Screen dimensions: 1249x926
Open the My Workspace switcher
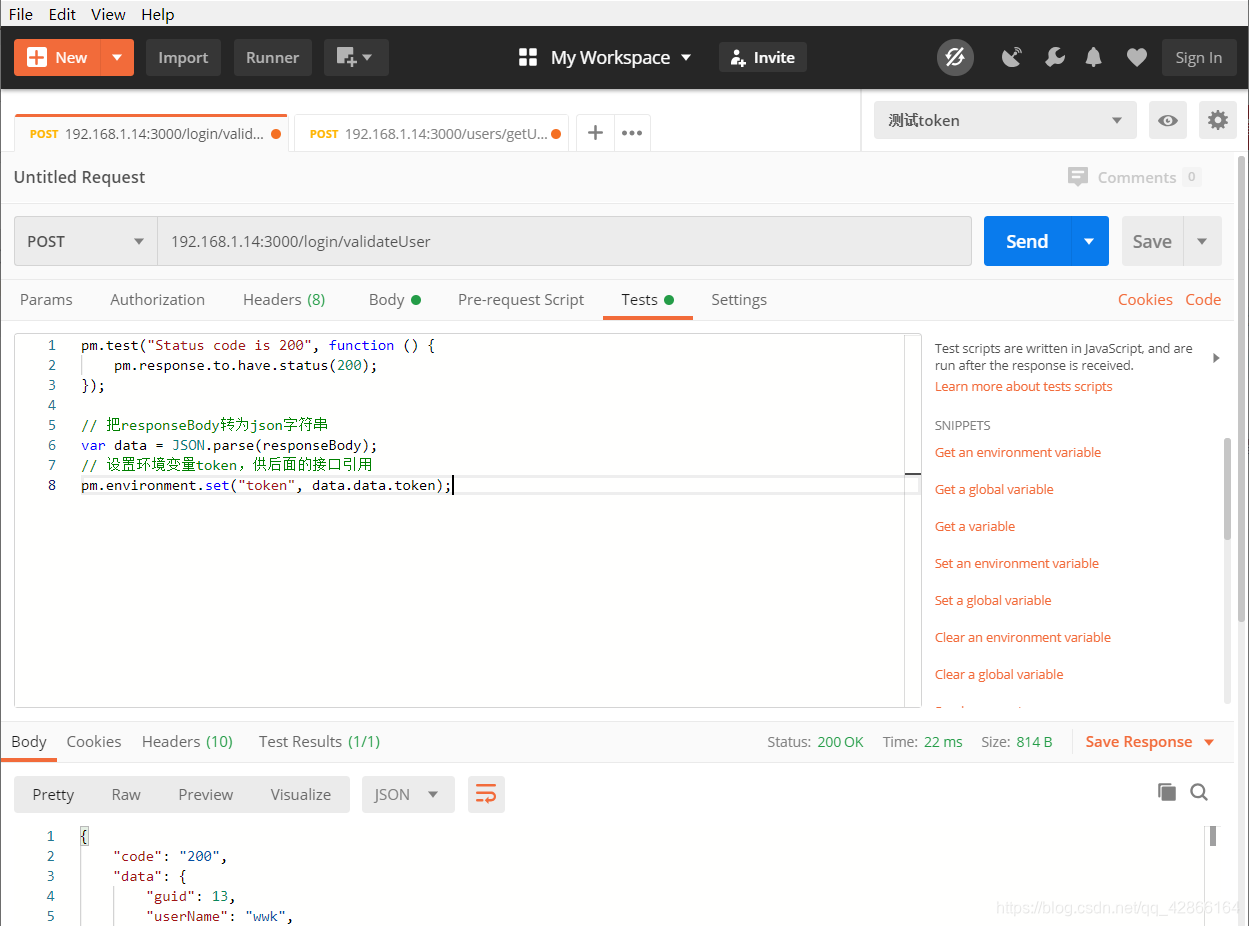point(605,57)
